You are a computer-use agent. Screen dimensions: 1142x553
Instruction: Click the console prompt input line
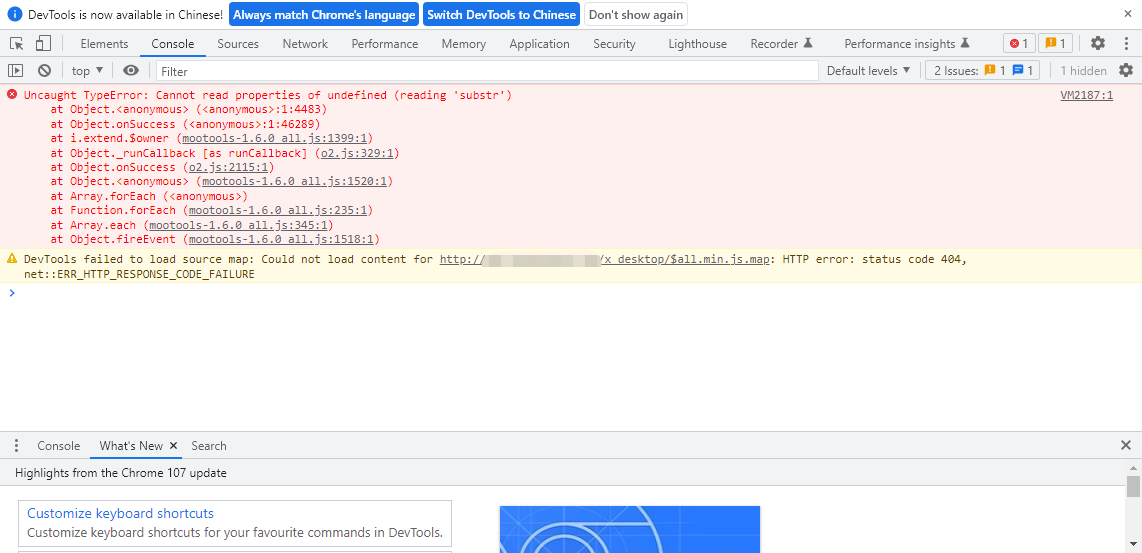(571, 293)
